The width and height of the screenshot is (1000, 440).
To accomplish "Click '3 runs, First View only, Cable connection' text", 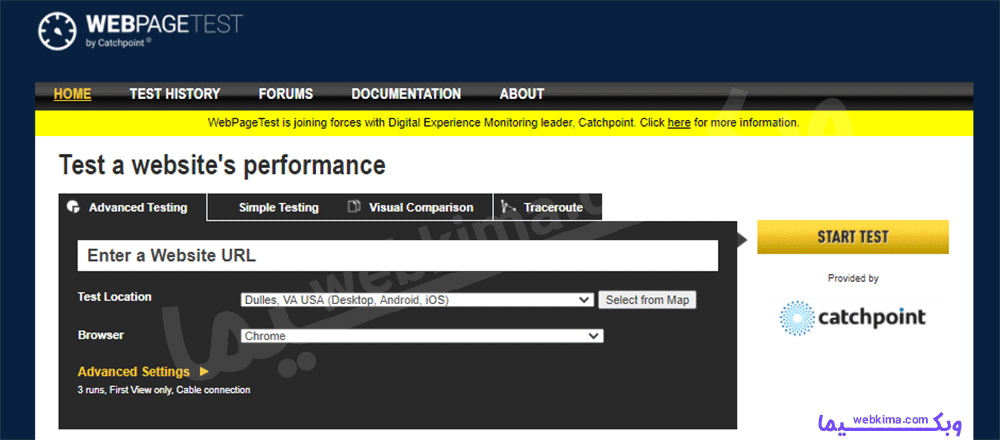I will coord(164,390).
